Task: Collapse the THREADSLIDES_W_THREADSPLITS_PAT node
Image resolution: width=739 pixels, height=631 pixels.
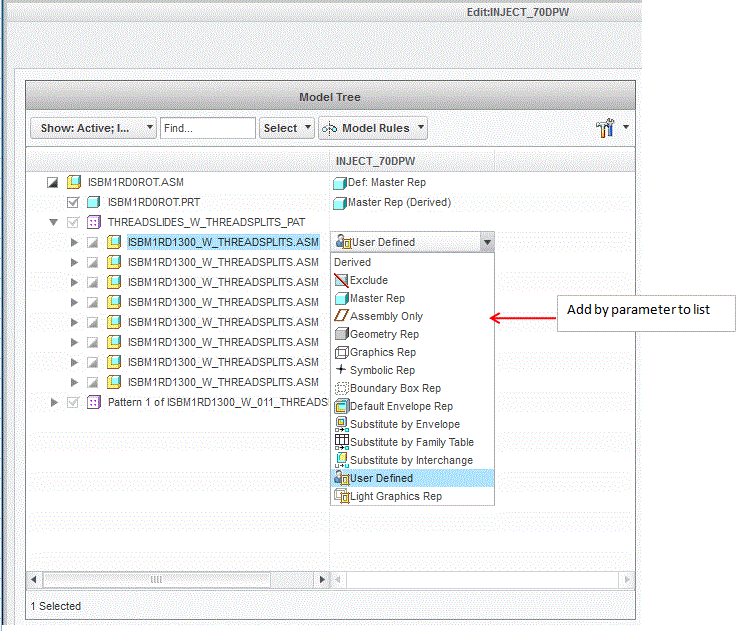Action: pos(54,222)
